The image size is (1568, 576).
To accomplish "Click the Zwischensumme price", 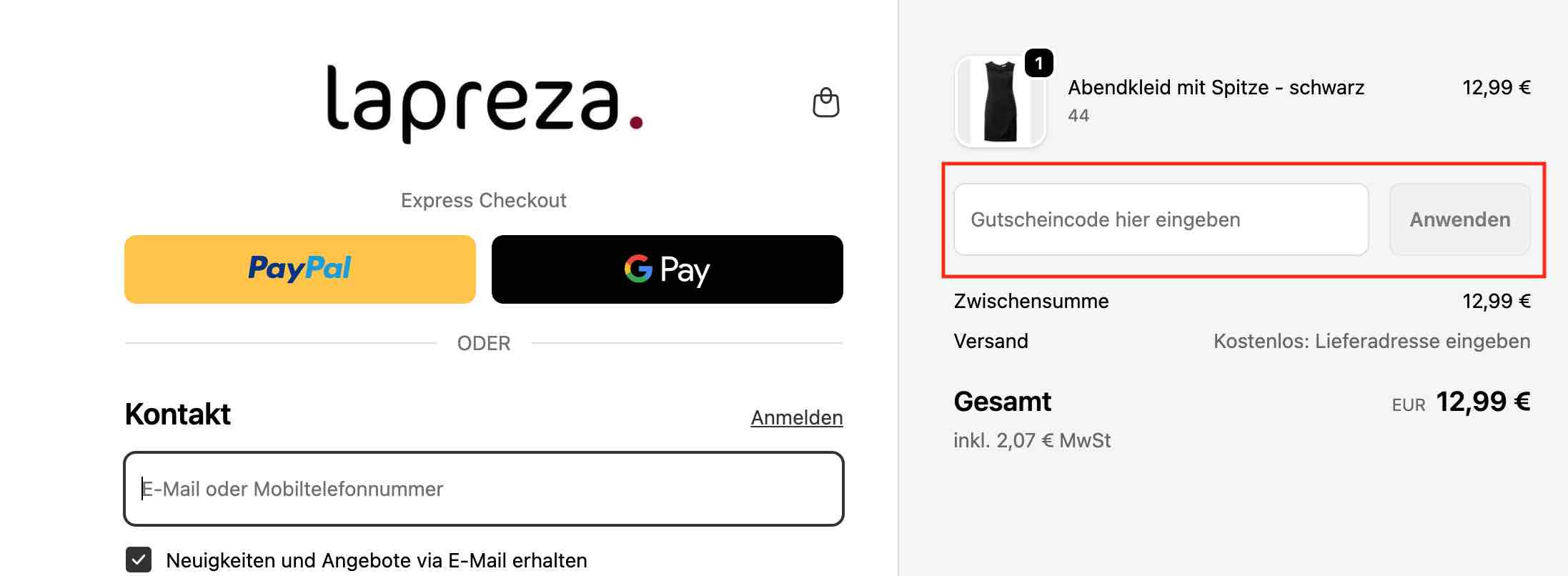I will 1496,301.
